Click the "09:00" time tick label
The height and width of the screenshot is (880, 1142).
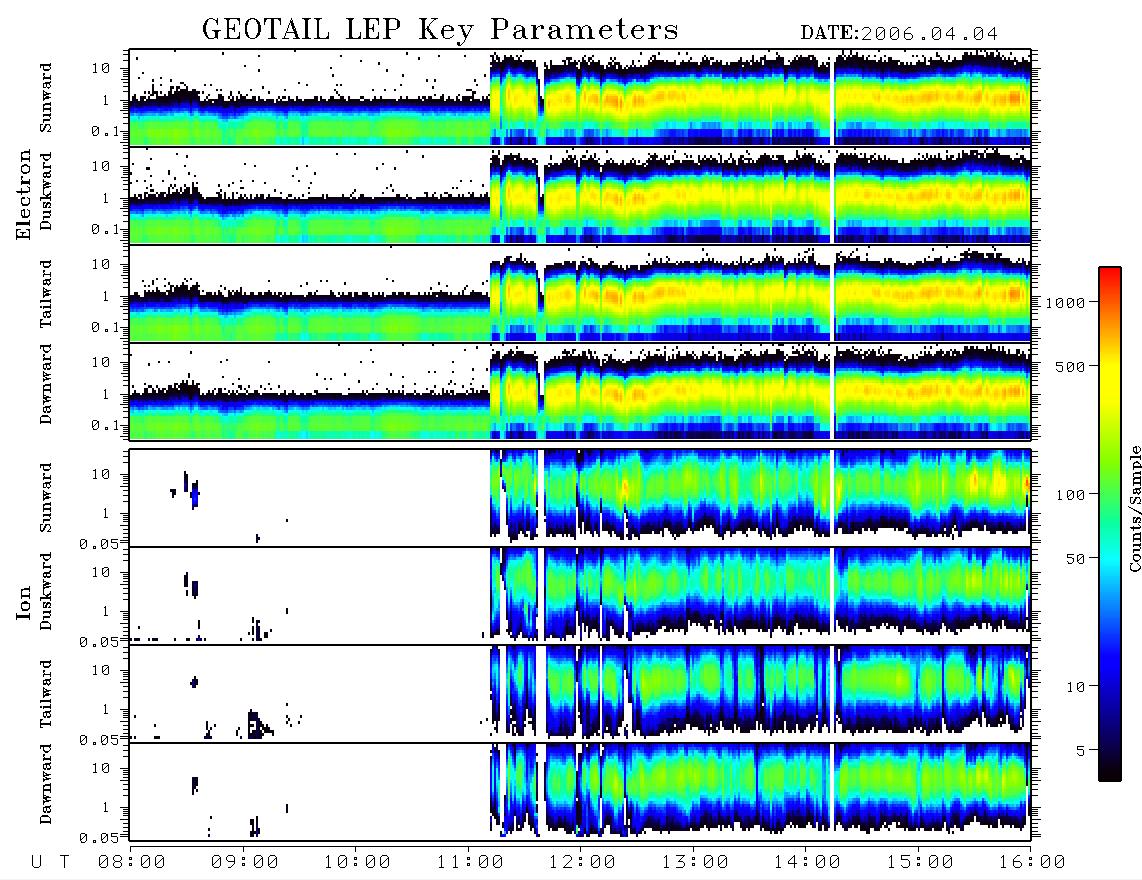[244, 863]
